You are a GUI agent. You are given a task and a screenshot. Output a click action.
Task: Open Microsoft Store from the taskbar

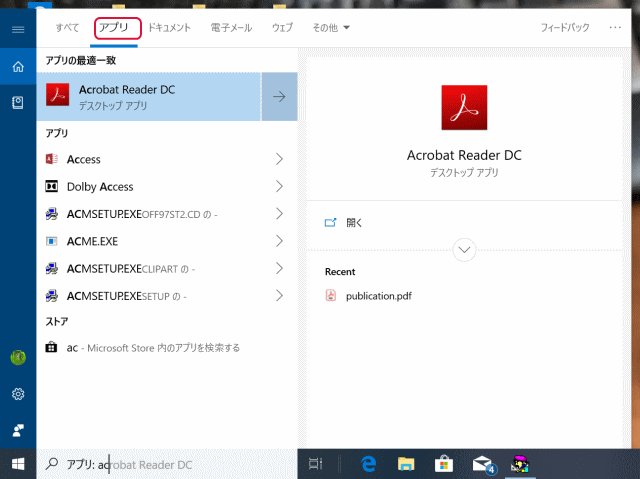(x=444, y=464)
